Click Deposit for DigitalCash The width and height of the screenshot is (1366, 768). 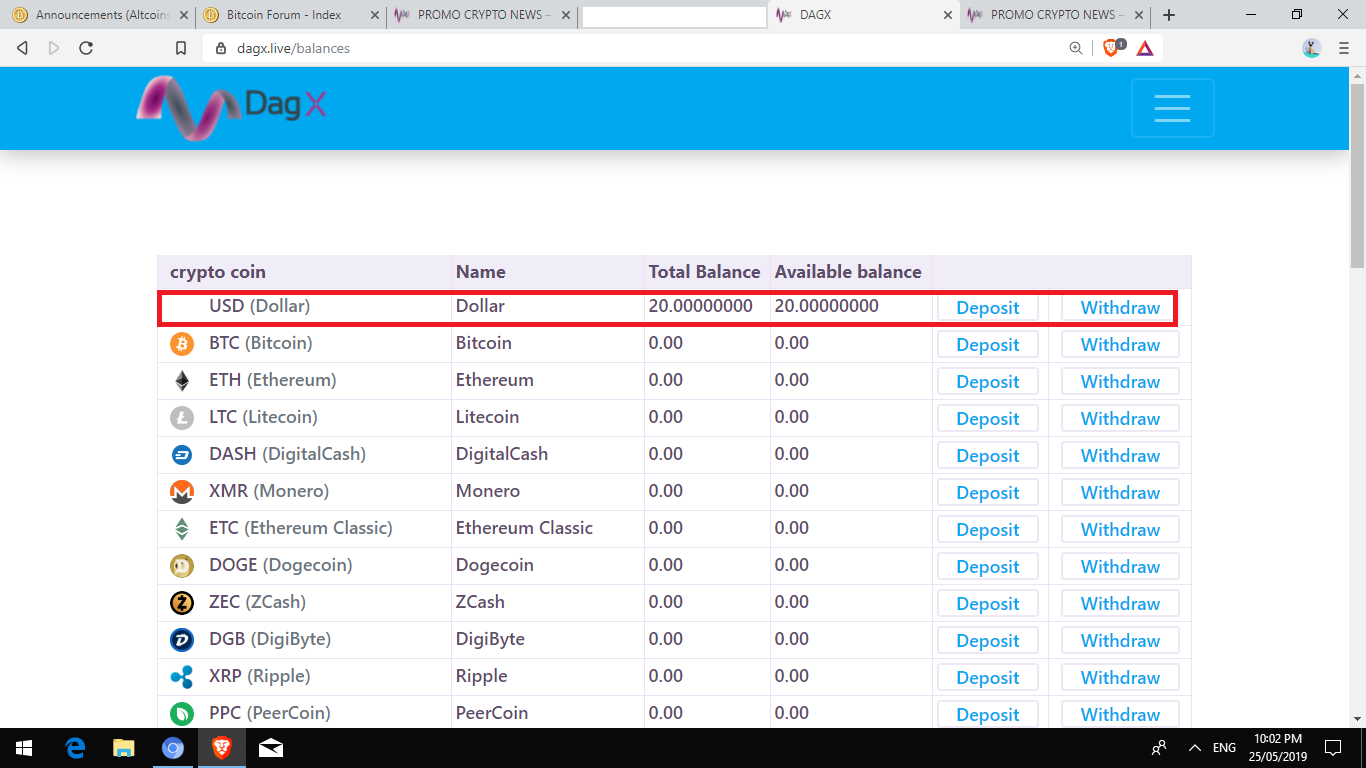click(x=987, y=456)
